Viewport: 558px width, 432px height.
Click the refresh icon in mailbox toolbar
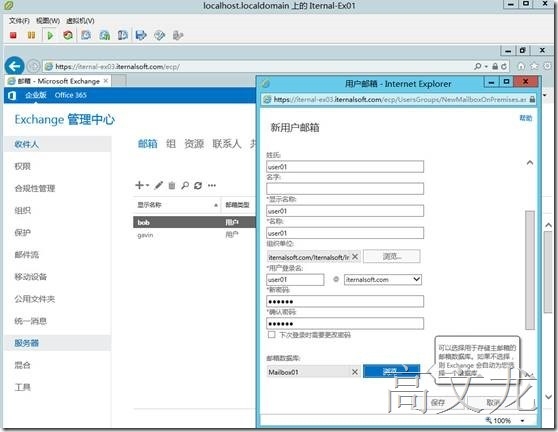tap(198, 185)
